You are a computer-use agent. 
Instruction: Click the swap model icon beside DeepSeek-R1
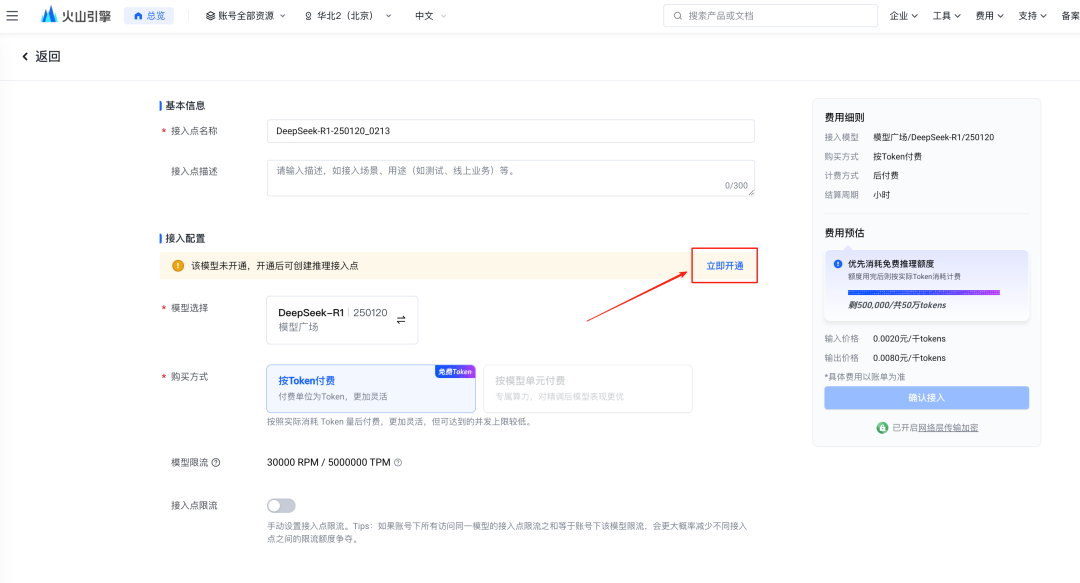click(401, 320)
